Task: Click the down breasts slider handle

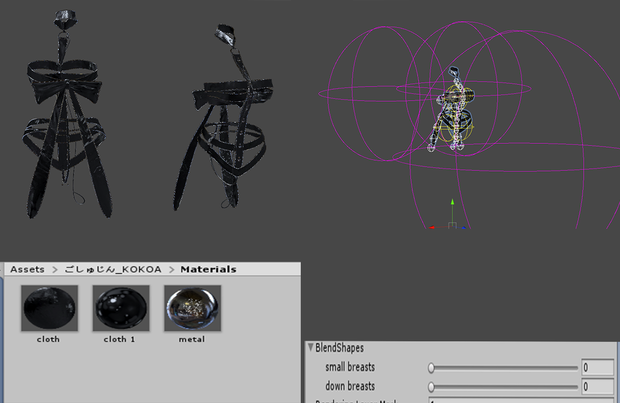Action: coord(431,386)
